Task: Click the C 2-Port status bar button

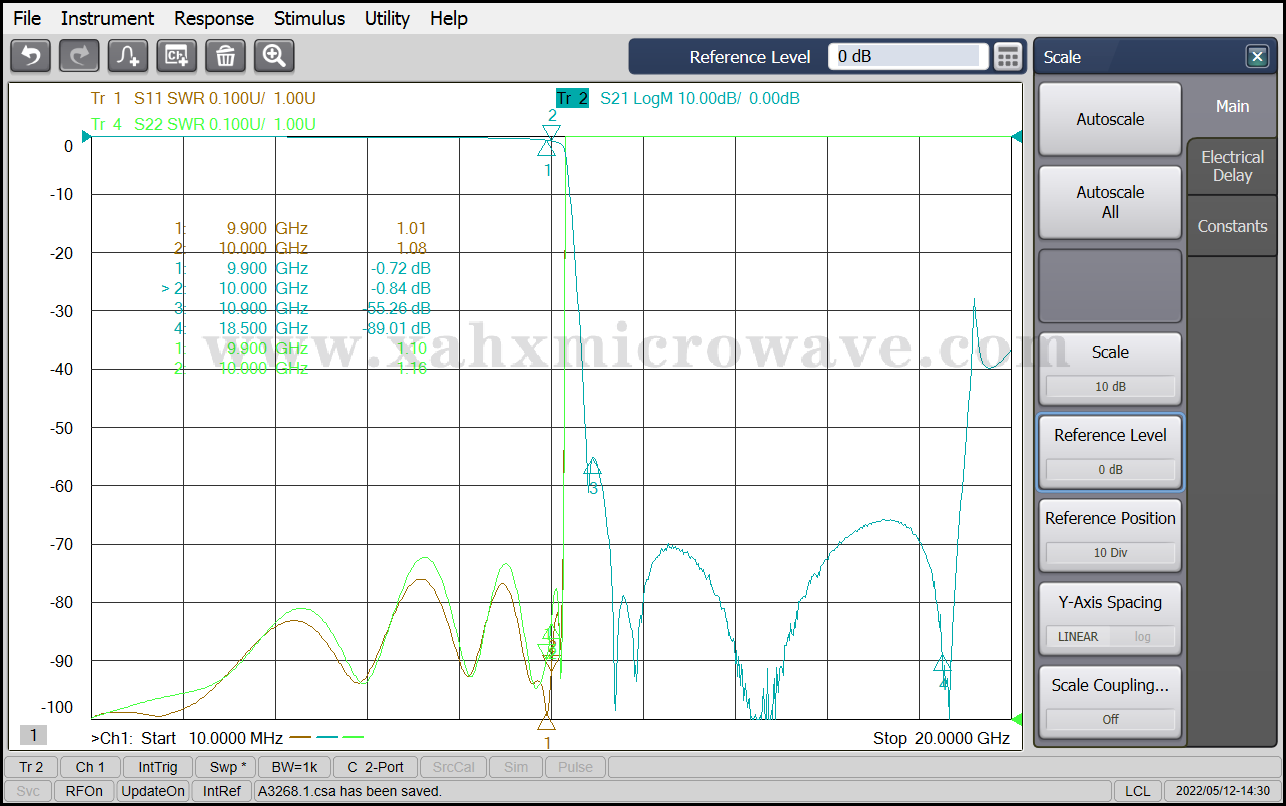Action: (375, 767)
